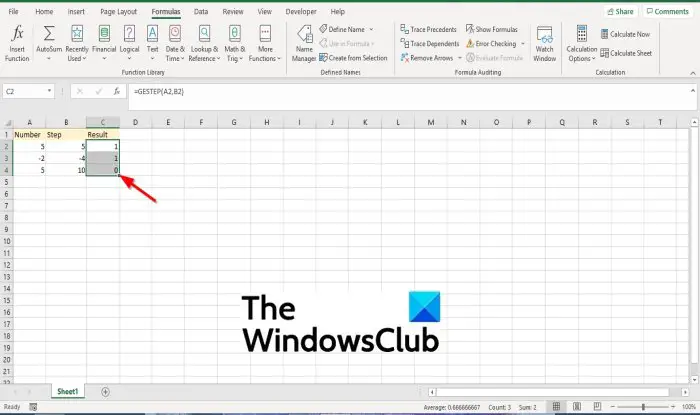Switch to Page Layout view in status bar
Screen dimensions: 700x415
577,407
